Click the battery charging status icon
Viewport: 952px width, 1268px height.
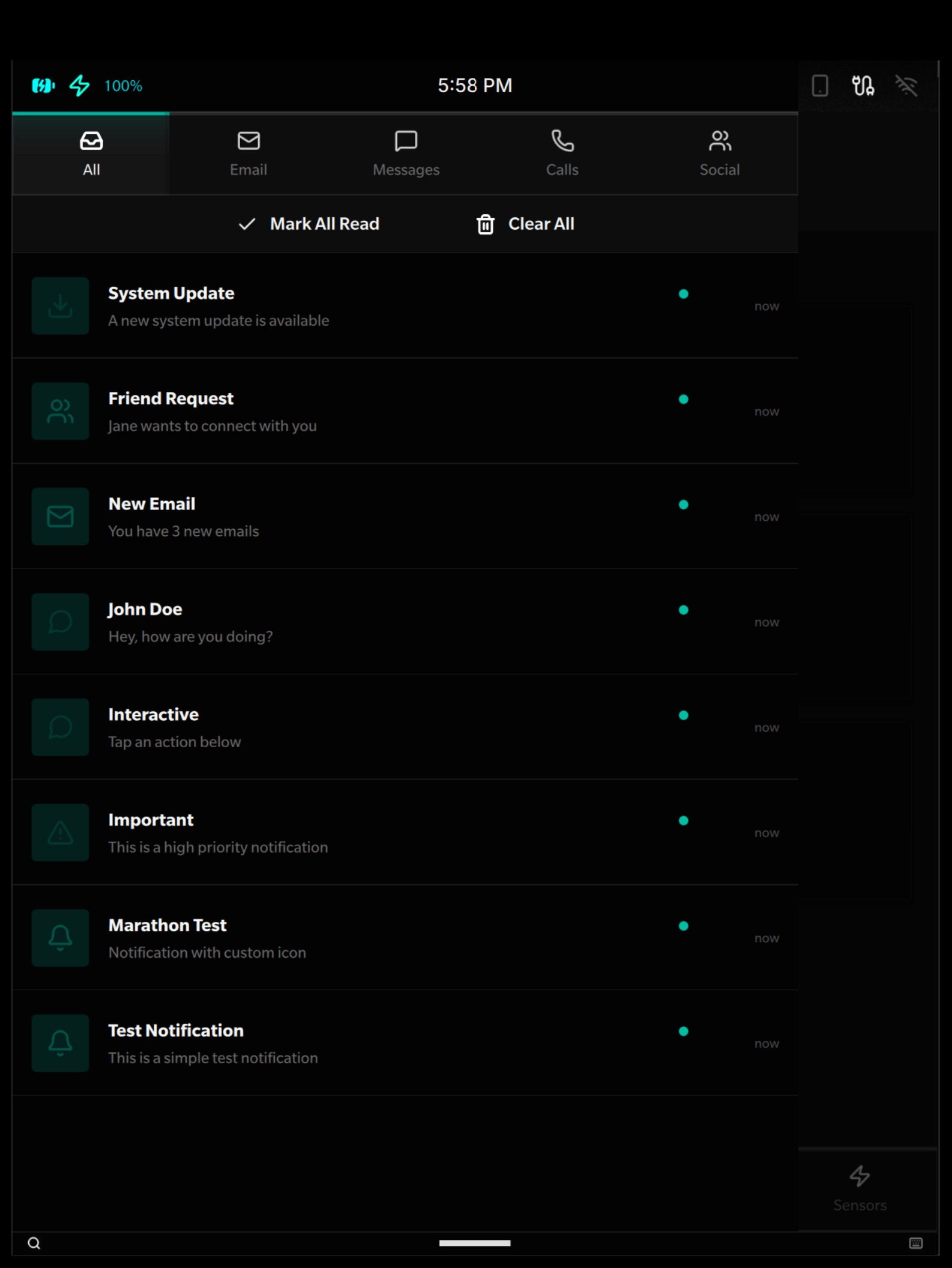coord(43,86)
